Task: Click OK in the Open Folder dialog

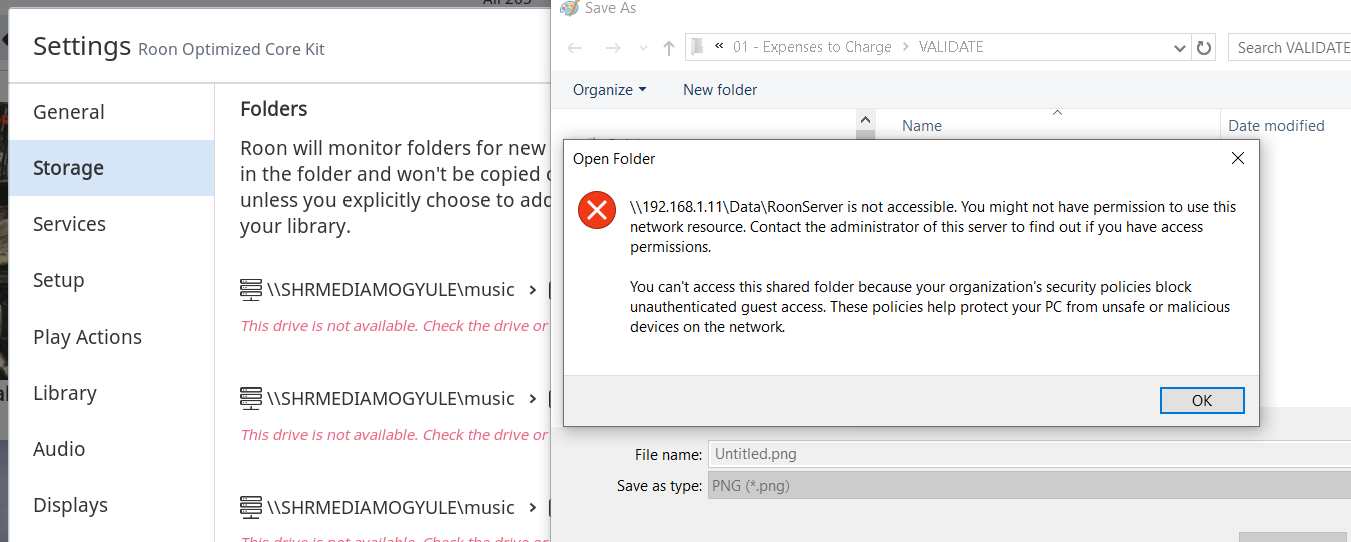Action: 1202,400
